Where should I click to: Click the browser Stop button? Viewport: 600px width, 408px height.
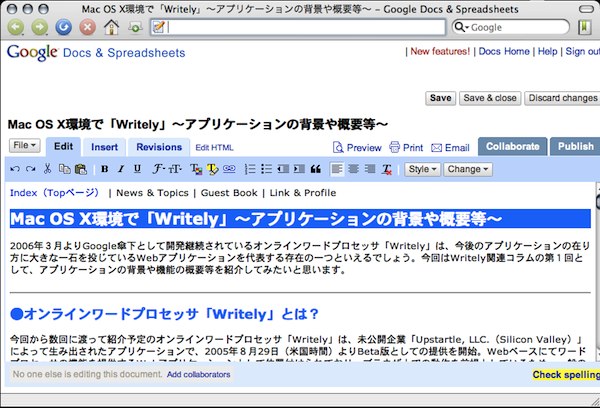88,27
